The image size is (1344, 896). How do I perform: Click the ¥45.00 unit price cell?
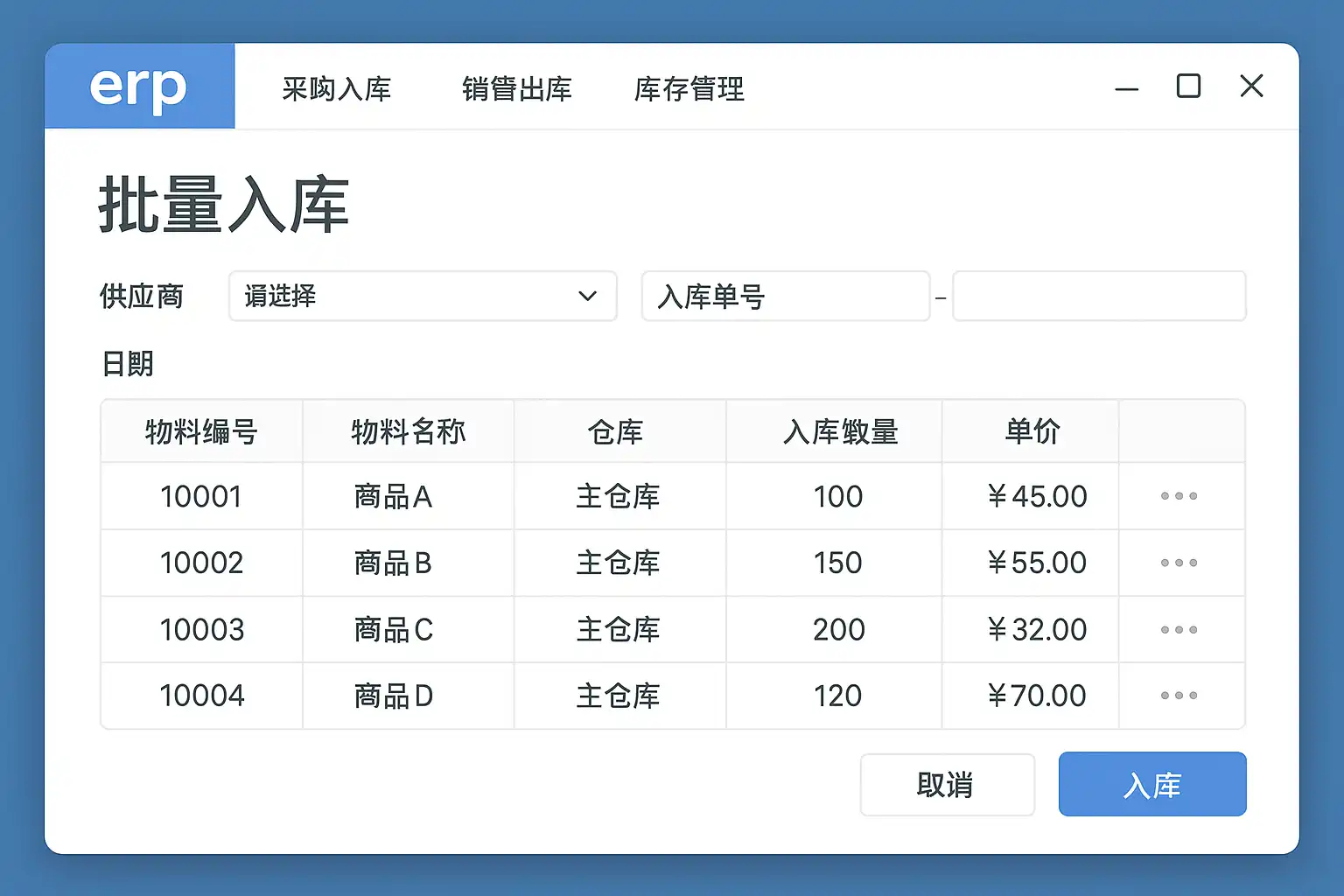tap(1037, 496)
